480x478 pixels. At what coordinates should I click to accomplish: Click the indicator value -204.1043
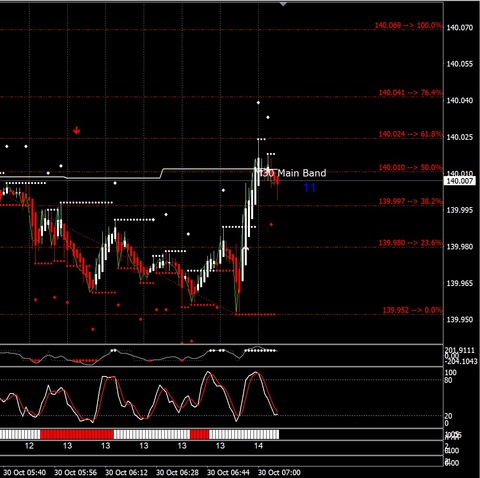(461, 362)
